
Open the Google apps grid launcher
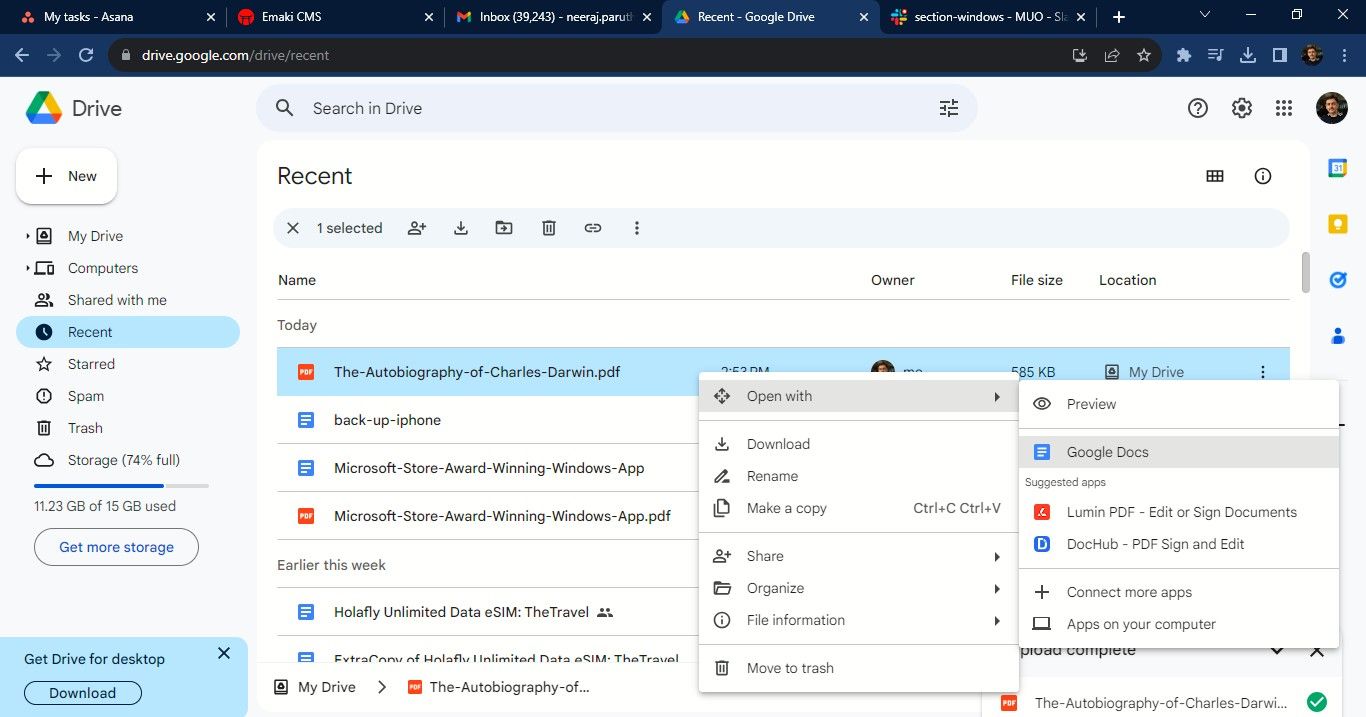click(1284, 108)
